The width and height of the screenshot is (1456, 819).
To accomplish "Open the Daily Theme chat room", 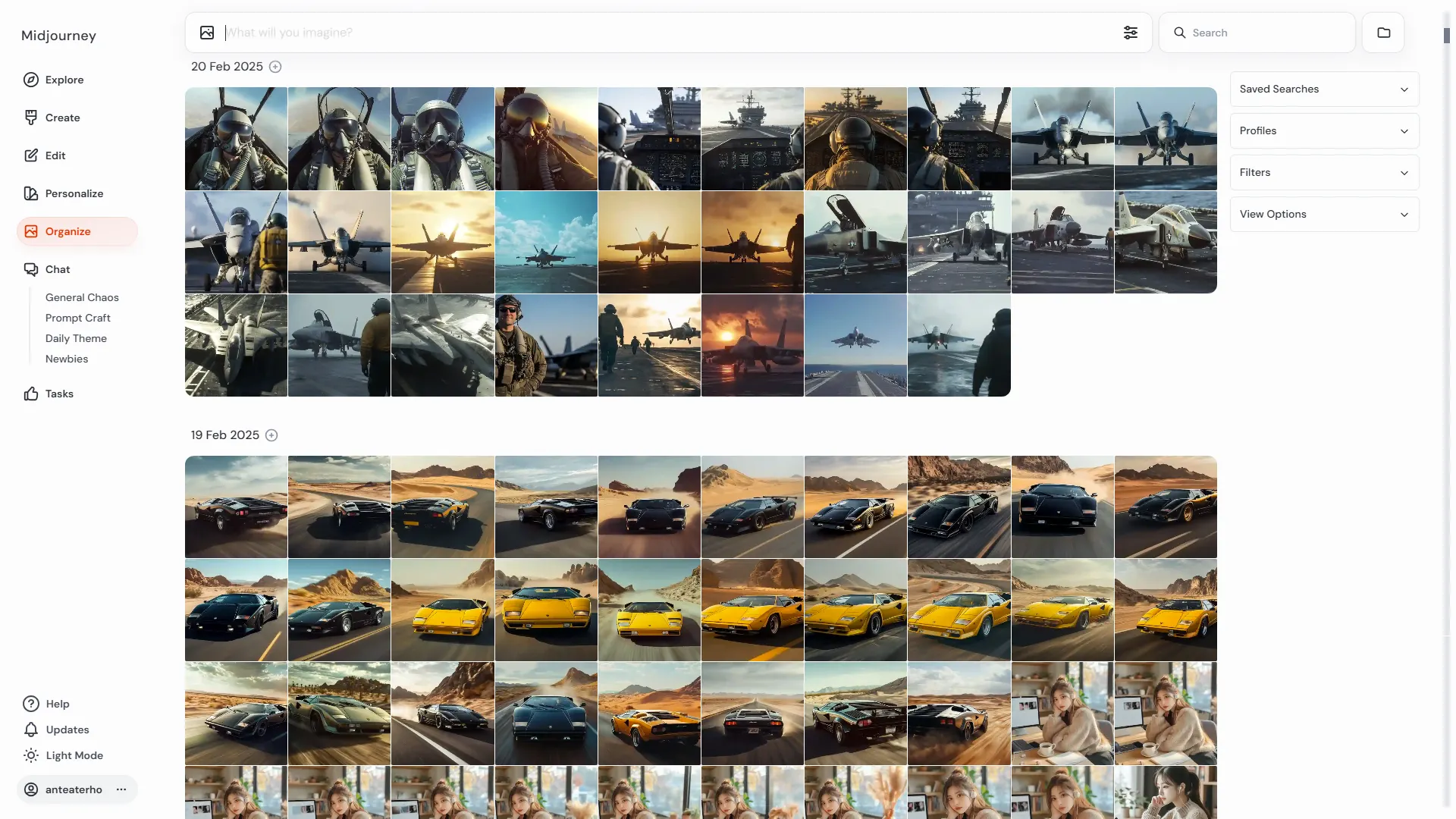I will pos(76,338).
